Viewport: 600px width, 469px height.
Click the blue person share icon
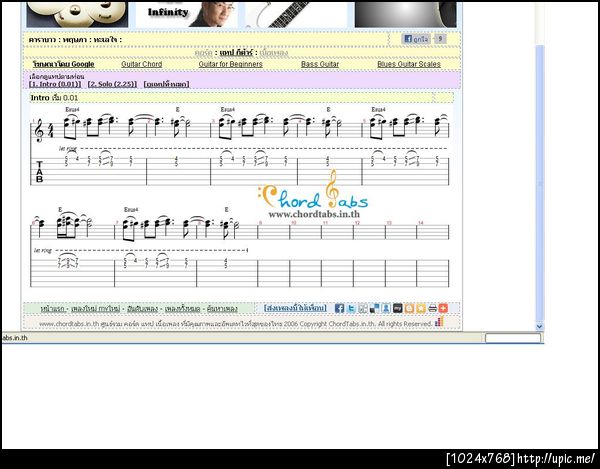(386, 308)
